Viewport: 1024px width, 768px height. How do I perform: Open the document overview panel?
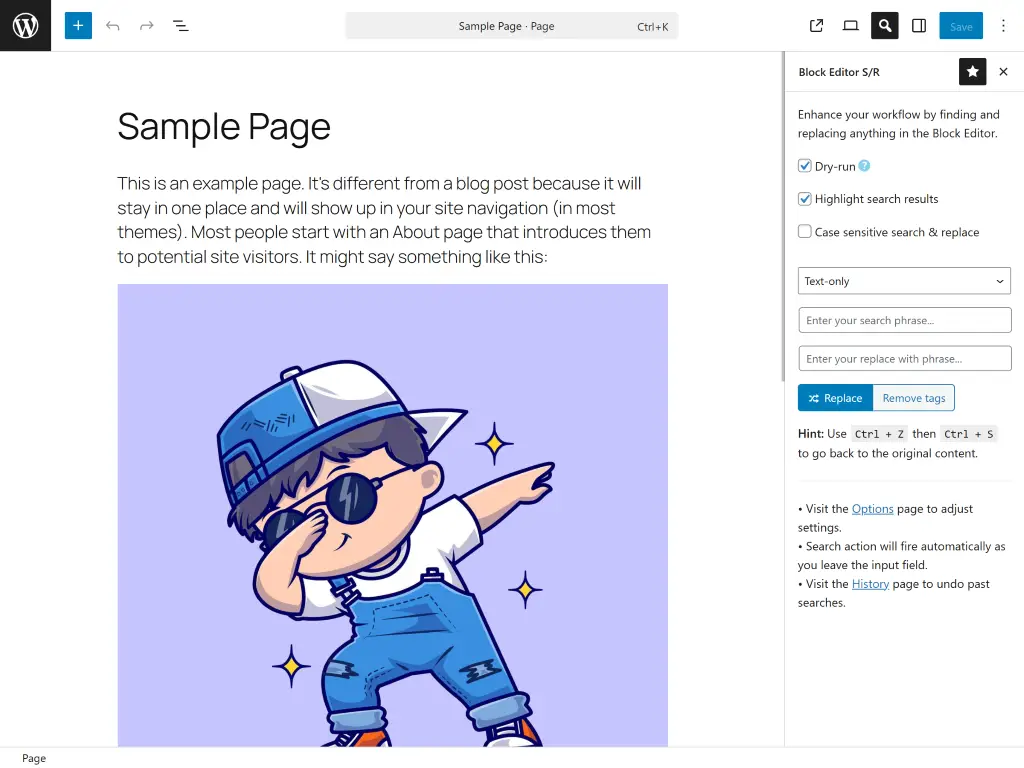(x=181, y=25)
